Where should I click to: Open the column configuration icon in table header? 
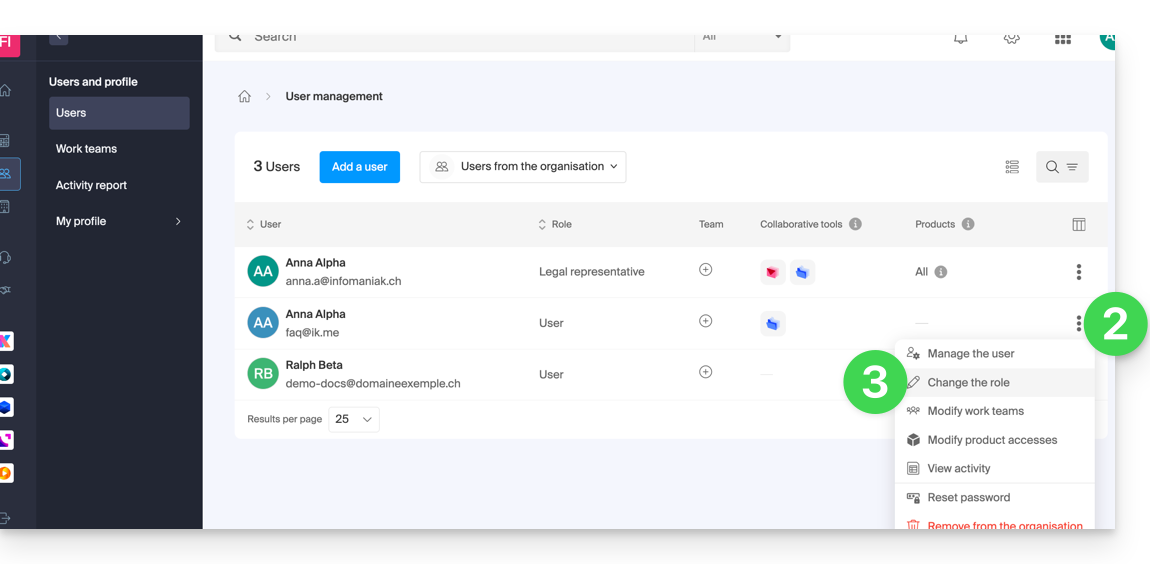pos(1079,224)
